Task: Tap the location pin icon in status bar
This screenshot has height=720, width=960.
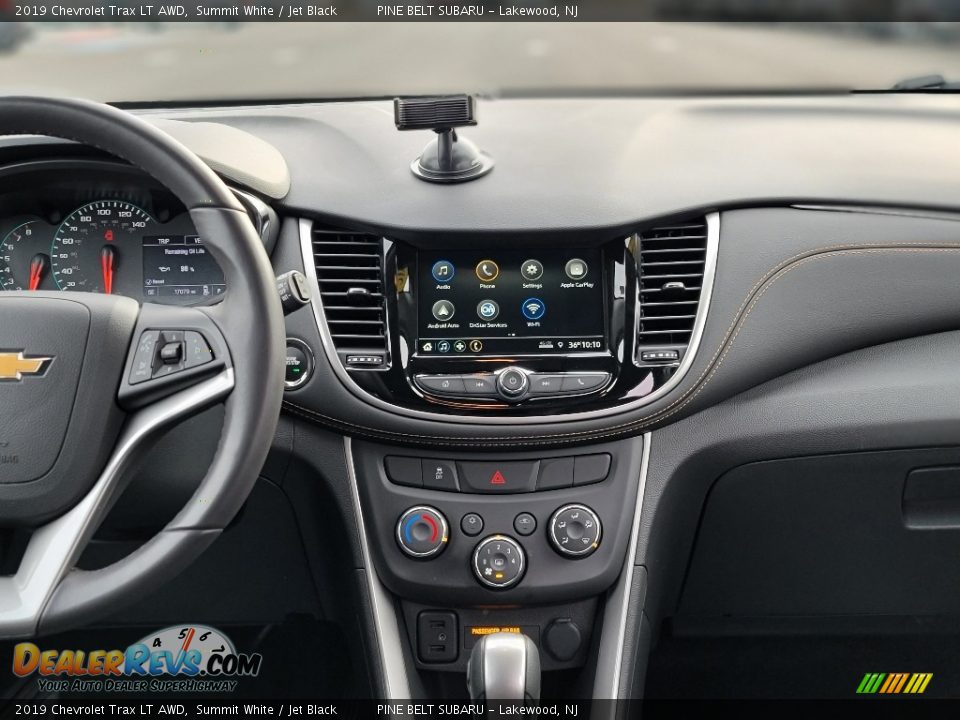Action: tap(560, 345)
